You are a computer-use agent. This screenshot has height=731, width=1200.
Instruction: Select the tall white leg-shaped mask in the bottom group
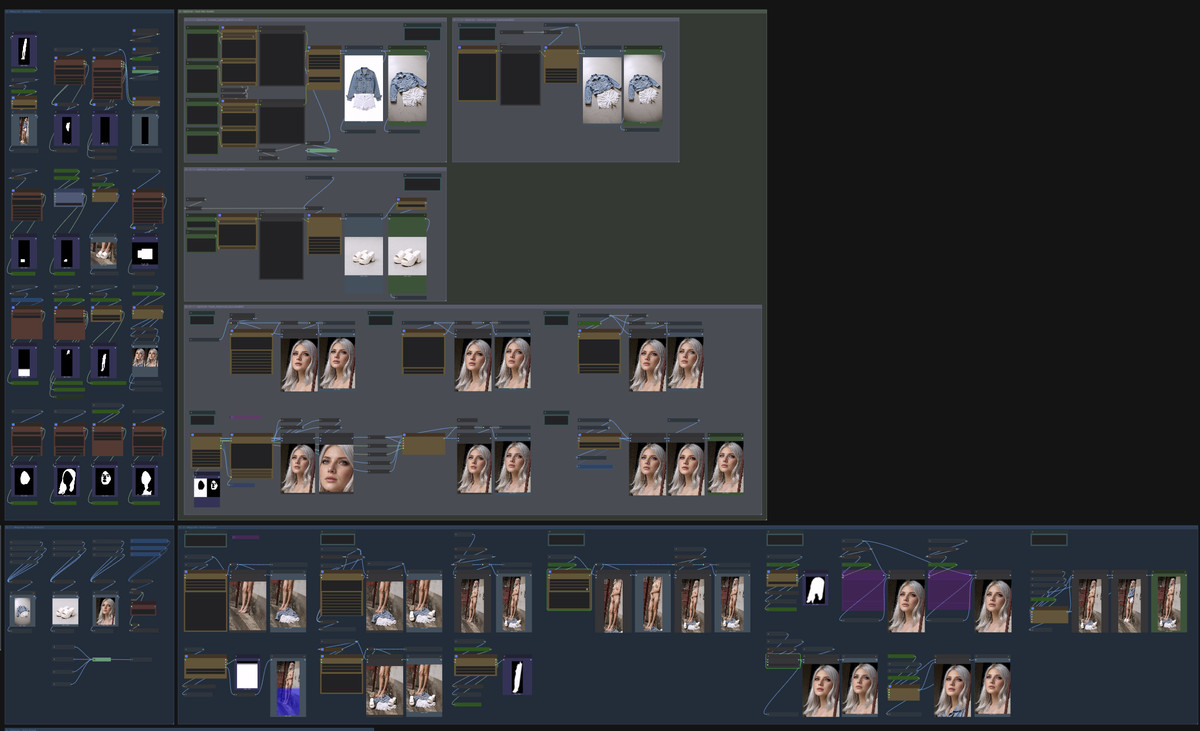point(518,677)
